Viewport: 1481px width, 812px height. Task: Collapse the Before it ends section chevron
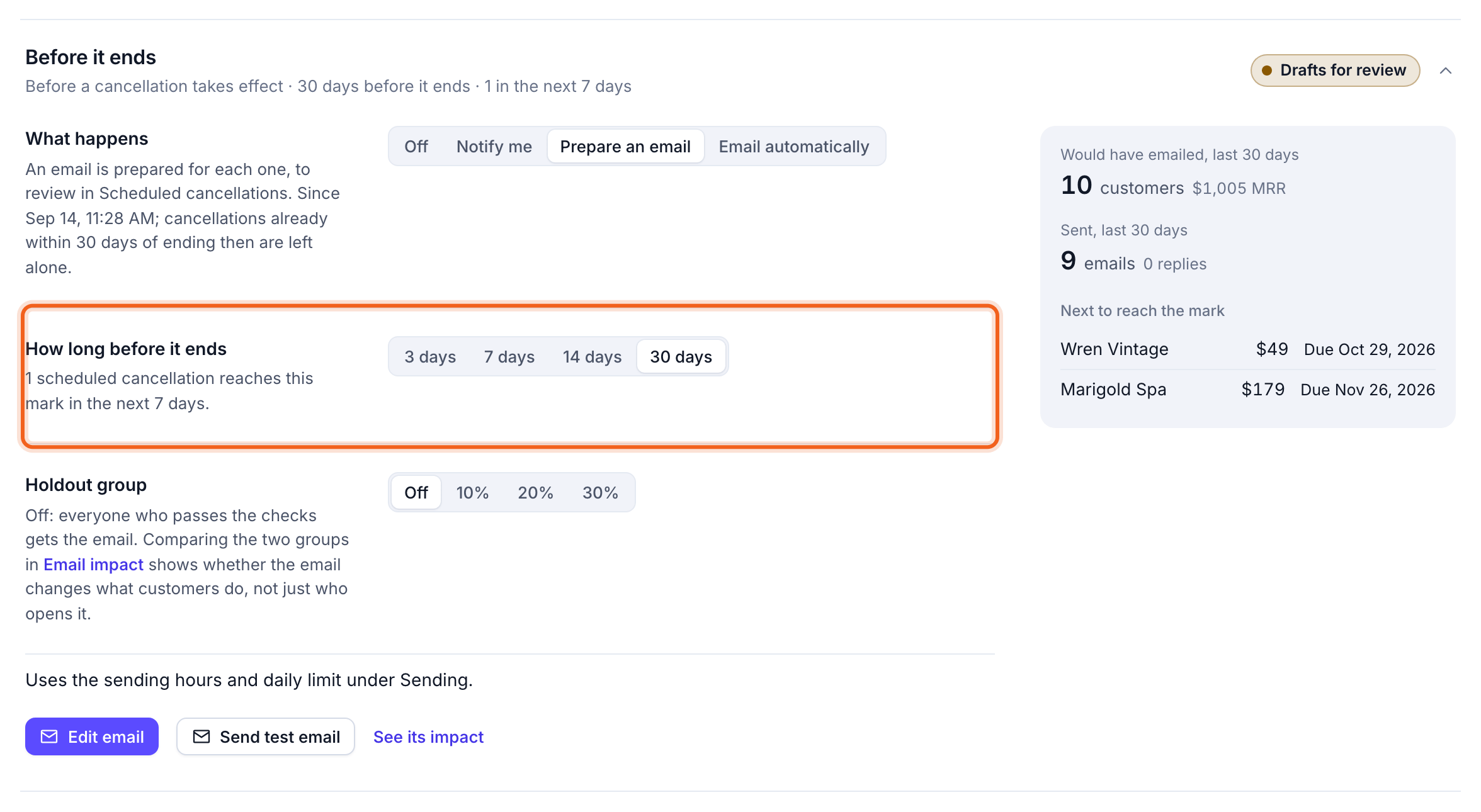1446,70
